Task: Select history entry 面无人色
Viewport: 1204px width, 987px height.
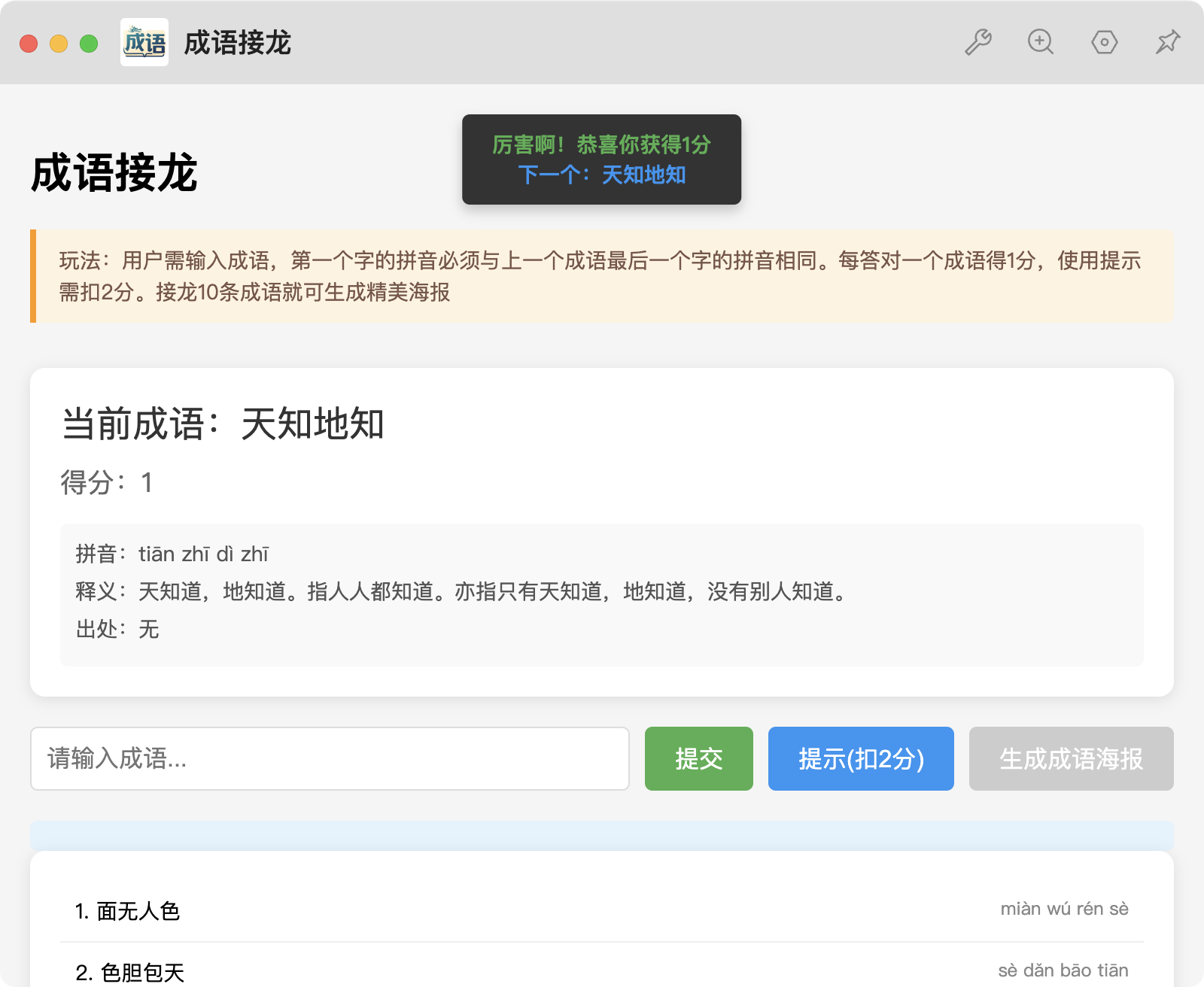Action: point(128,911)
